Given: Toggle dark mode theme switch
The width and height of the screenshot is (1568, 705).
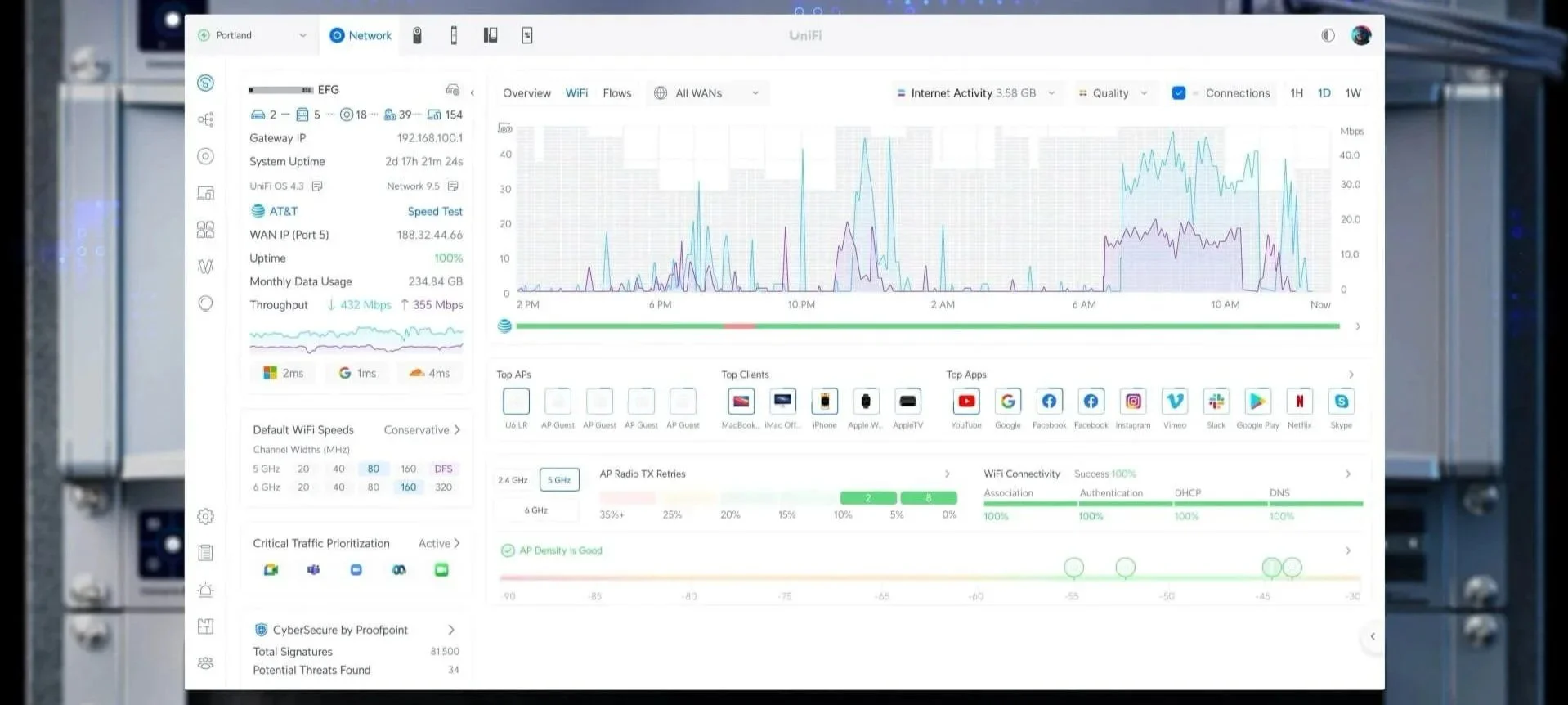Looking at the screenshot, I should [x=1328, y=35].
